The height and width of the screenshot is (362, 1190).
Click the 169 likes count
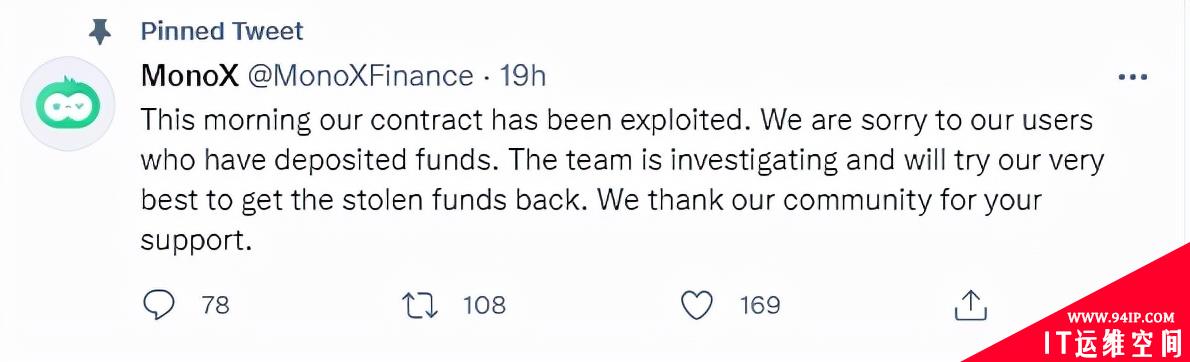(x=760, y=305)
